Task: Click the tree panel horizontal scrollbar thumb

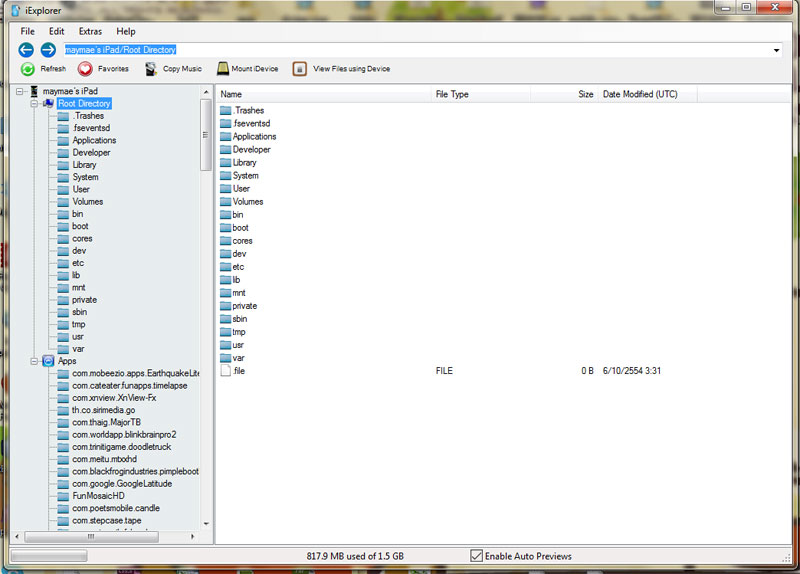Action: pos(91,537)
